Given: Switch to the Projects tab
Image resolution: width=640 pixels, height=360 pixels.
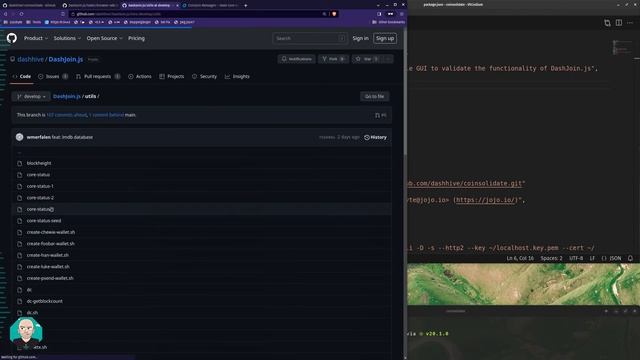Looking at the screenshot, I should coord(171,76).
